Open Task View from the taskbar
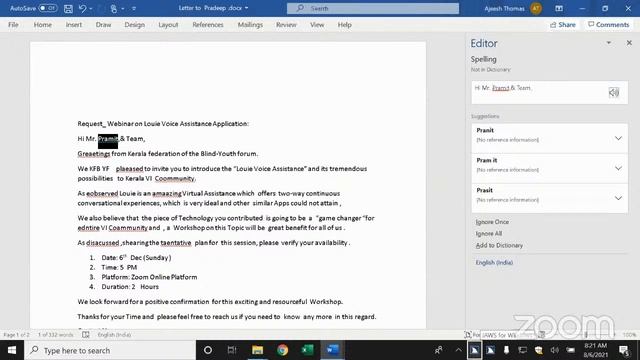 tap(232, 350)
